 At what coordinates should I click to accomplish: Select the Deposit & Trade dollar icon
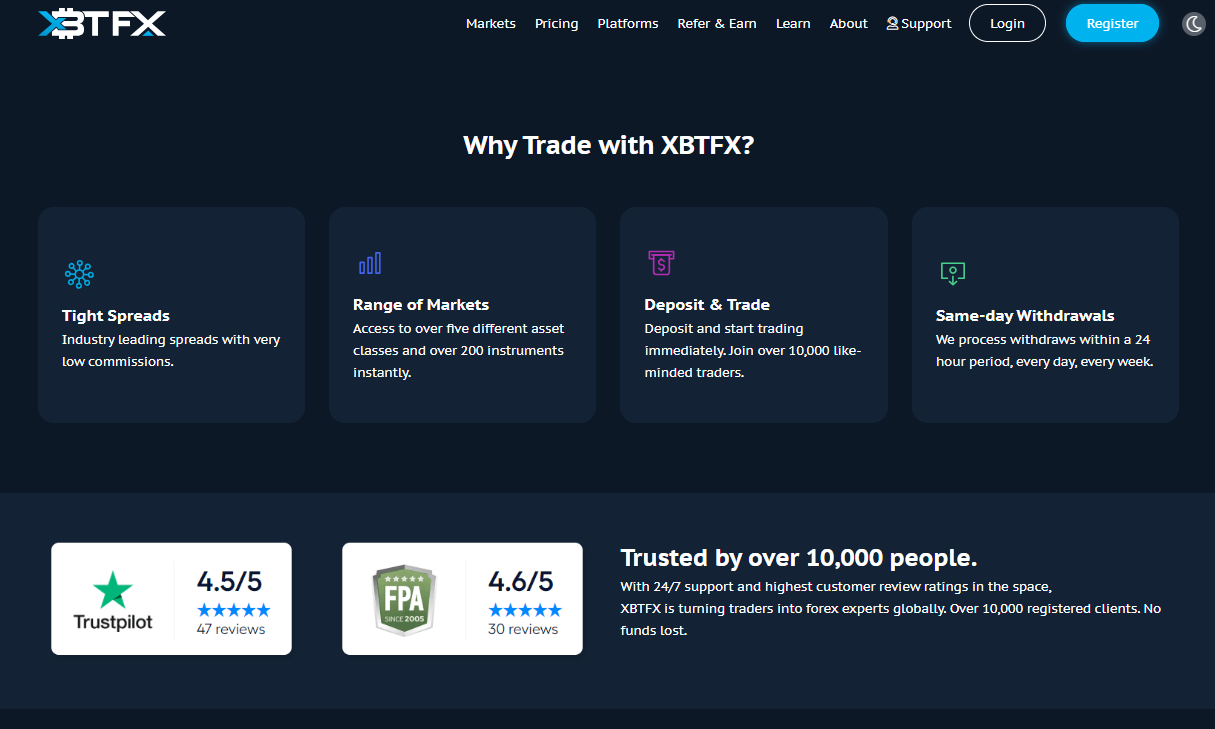(x=661, y=262)
